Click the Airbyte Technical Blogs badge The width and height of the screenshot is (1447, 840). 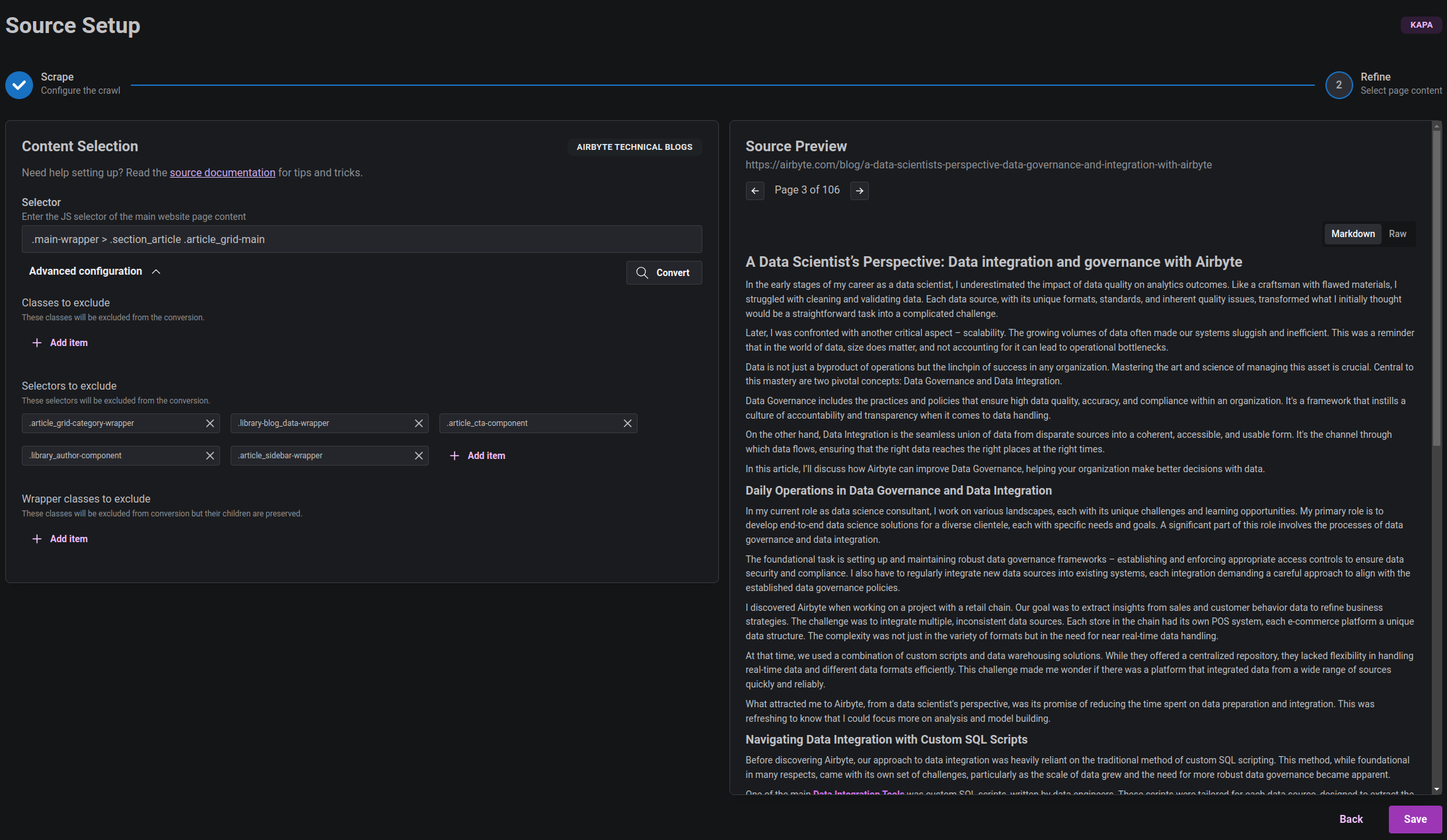click(x=634, y=147)
